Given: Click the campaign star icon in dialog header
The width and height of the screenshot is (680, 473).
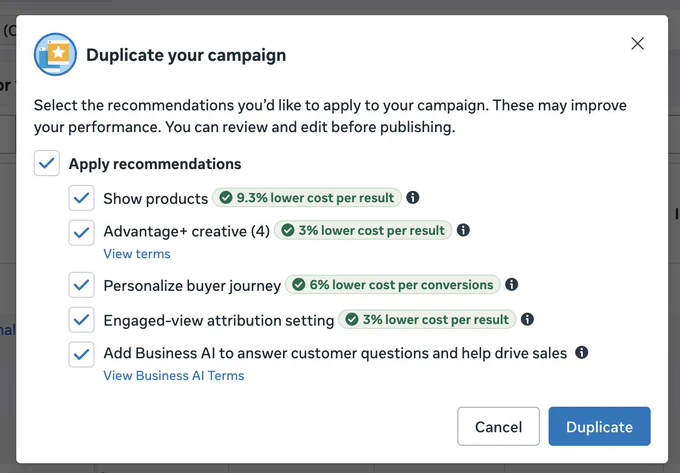Looking at the screenshot, I should 56,55.
